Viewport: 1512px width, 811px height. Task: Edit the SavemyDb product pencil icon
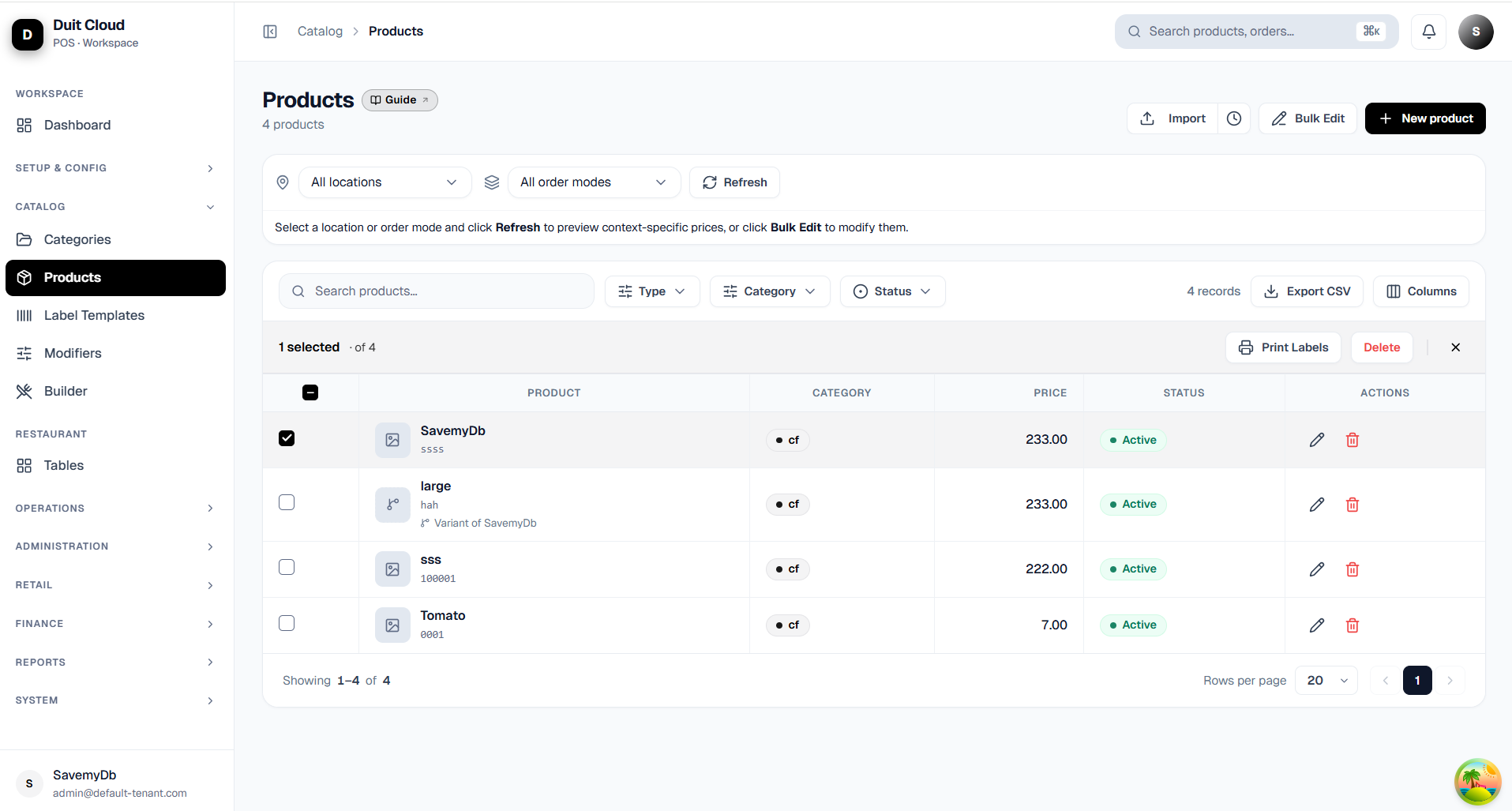(x=1317, y=440)
